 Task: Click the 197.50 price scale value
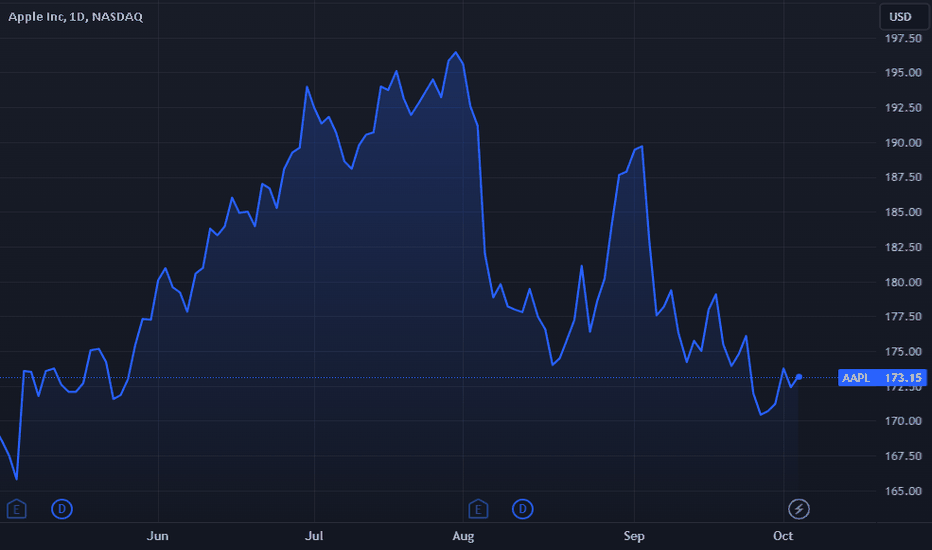(903, 38)
